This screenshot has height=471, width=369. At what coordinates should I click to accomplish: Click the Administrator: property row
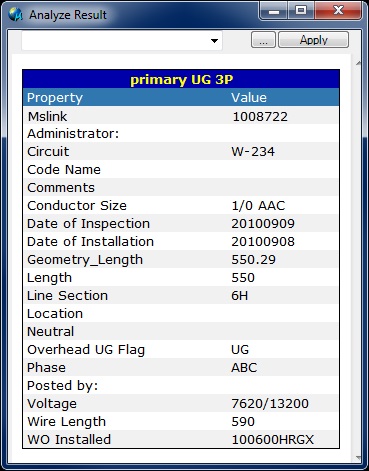click(181, 134)
